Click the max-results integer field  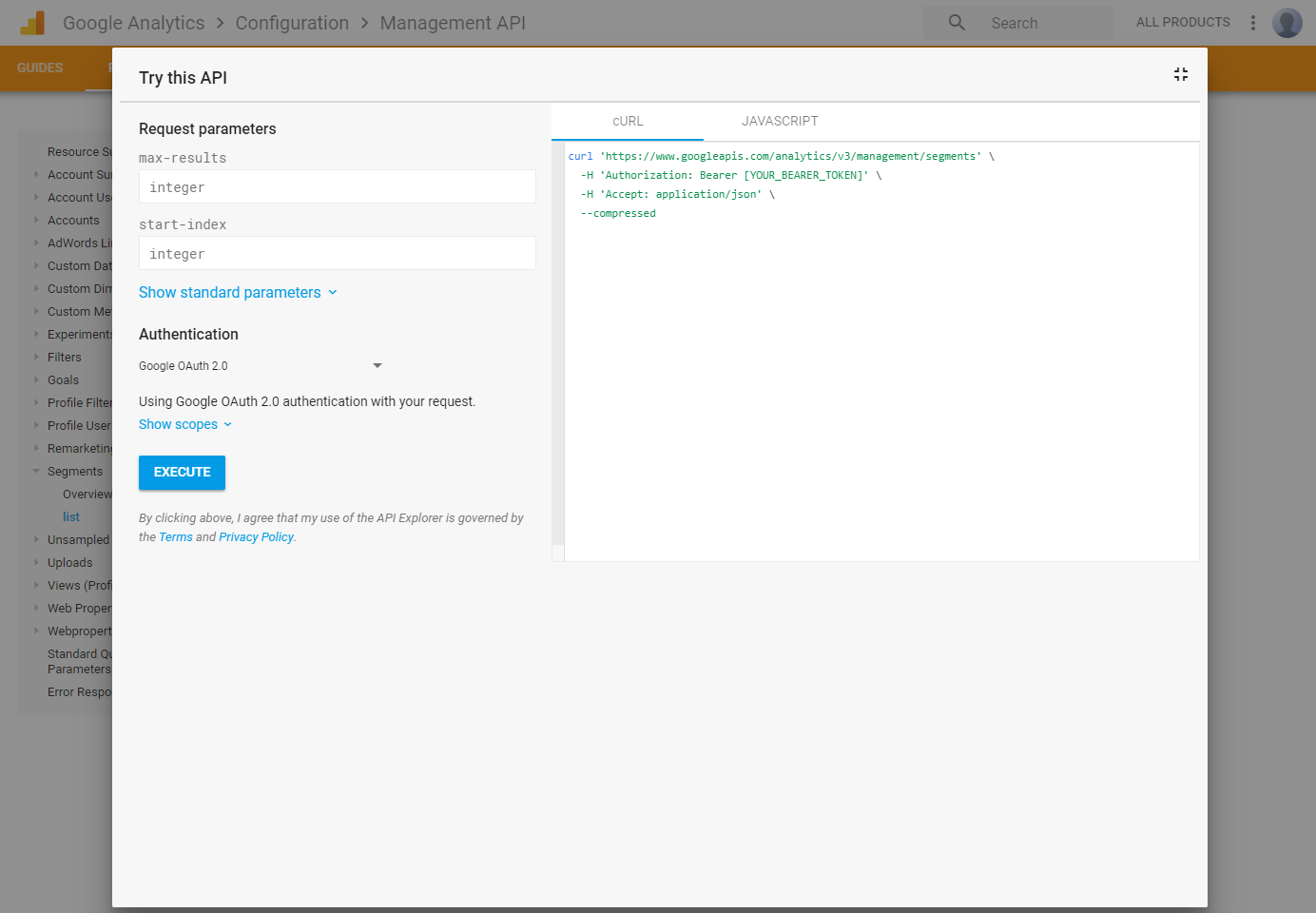click(337, 186)
